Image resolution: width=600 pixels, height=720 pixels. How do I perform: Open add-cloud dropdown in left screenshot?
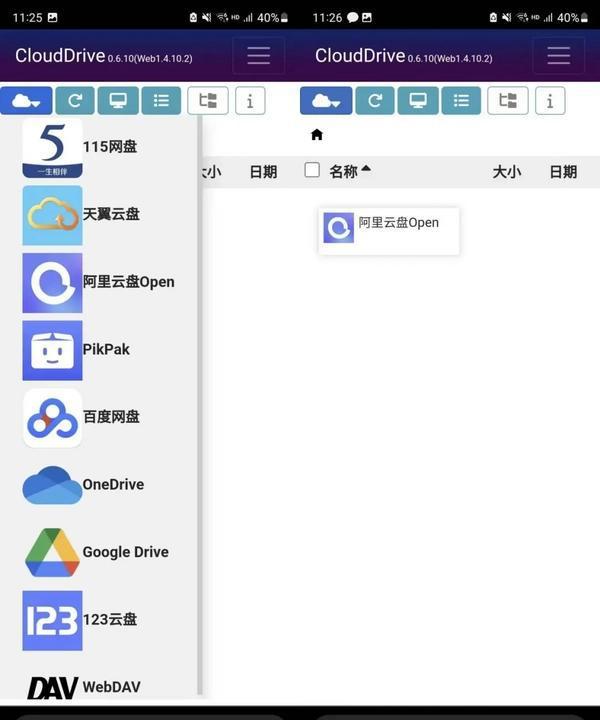26,101
